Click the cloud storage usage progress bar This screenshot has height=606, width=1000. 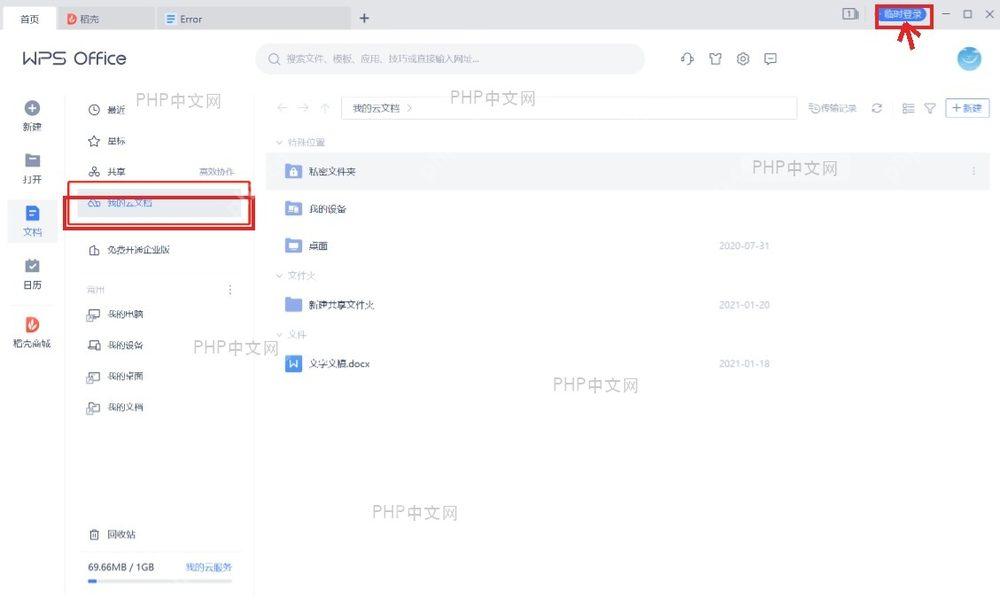coord(159,581)
